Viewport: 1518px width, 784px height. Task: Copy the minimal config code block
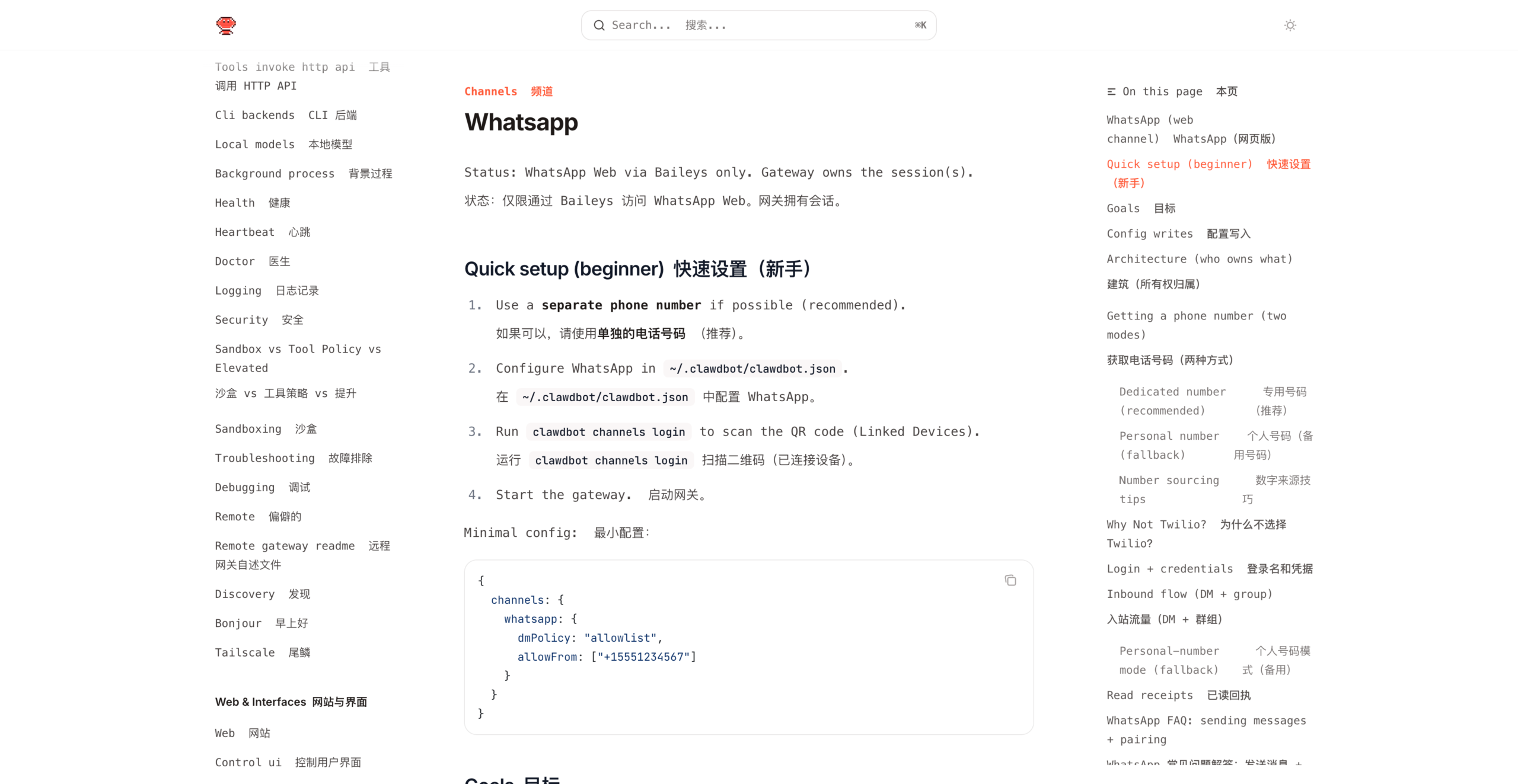pos(1010,580)
